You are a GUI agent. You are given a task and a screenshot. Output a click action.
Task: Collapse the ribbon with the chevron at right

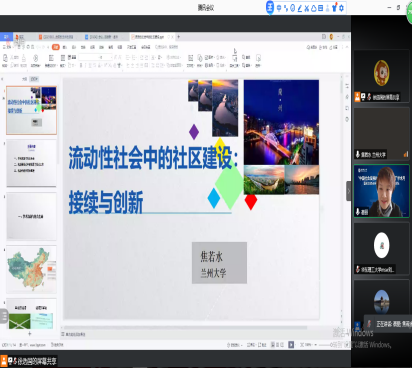tap(347, 47)
